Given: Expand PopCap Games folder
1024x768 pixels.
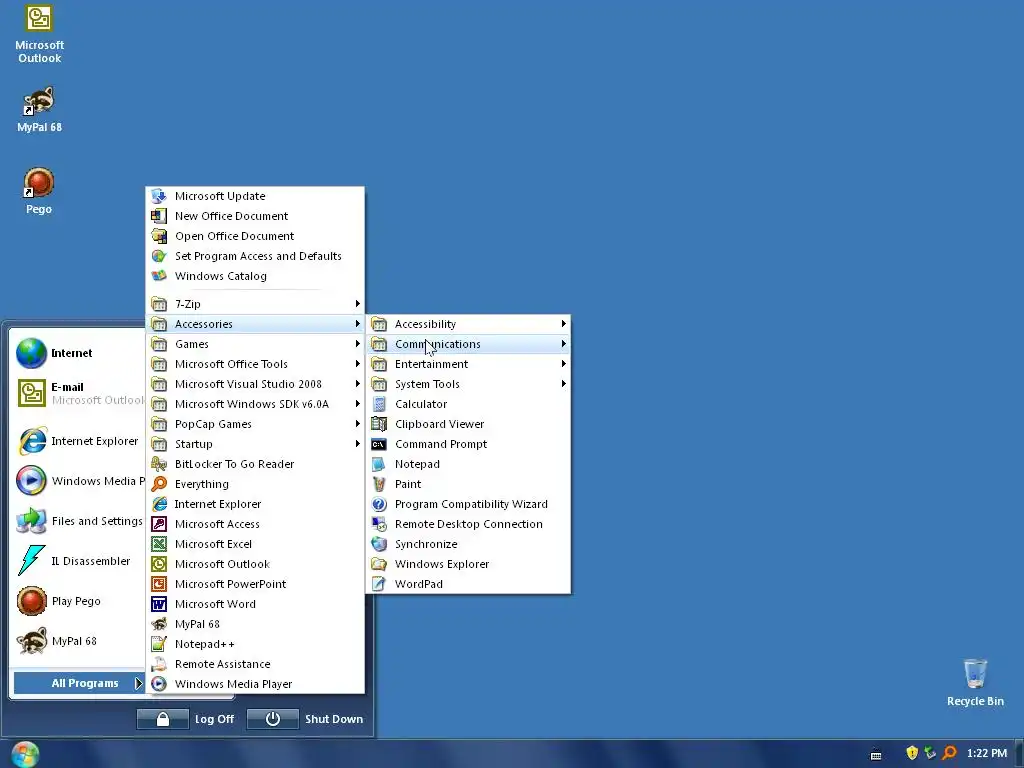Looking at the screenshot, I should click(x=255, y=424).
